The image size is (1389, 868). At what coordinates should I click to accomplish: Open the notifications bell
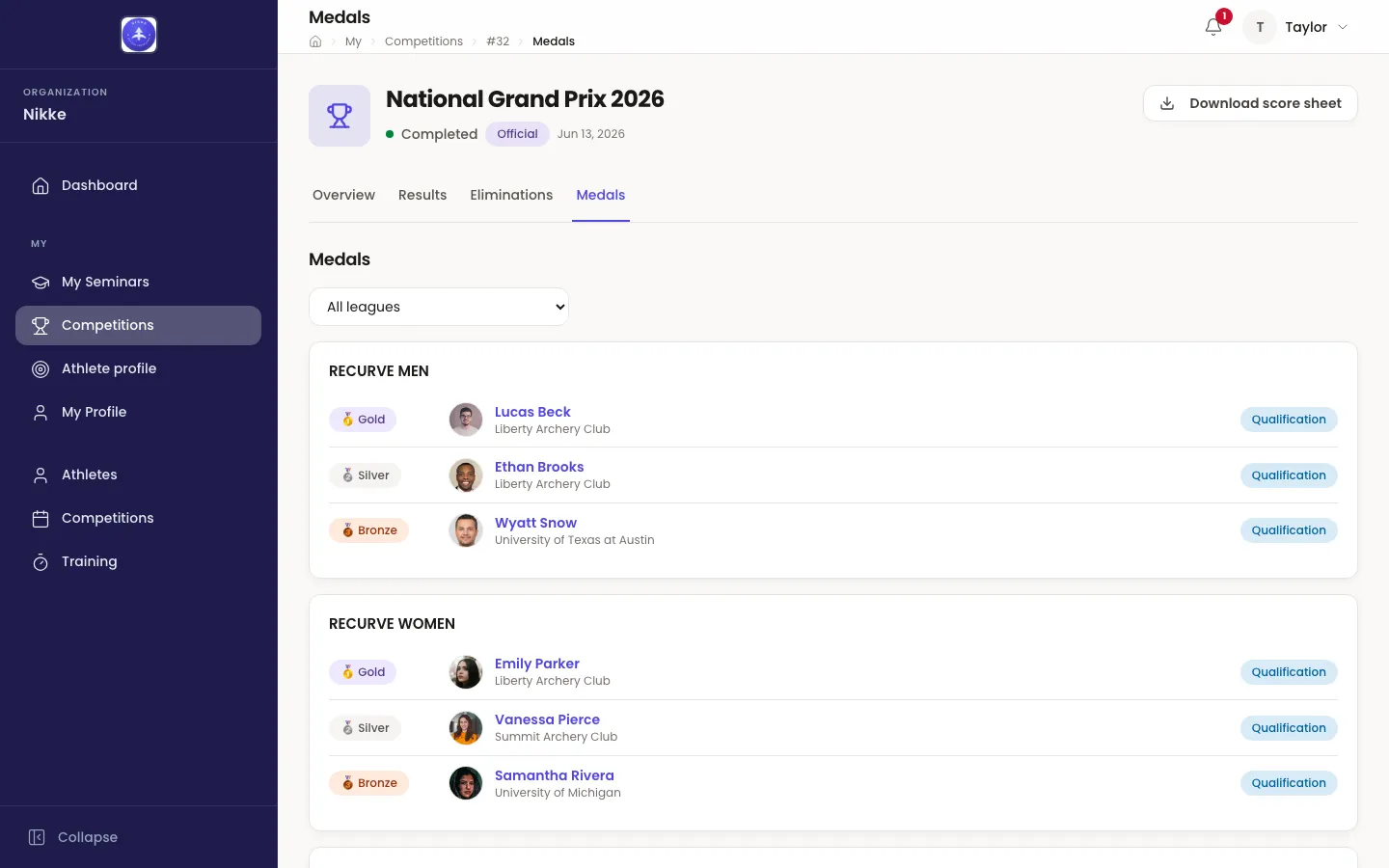(1213, 27)
